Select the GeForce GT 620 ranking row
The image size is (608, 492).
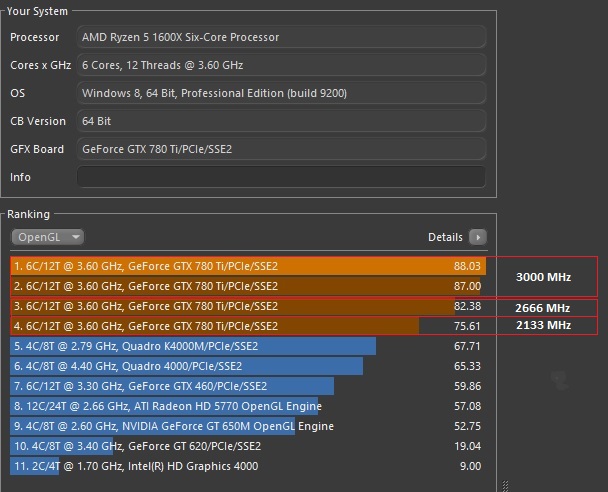[248, 446]
